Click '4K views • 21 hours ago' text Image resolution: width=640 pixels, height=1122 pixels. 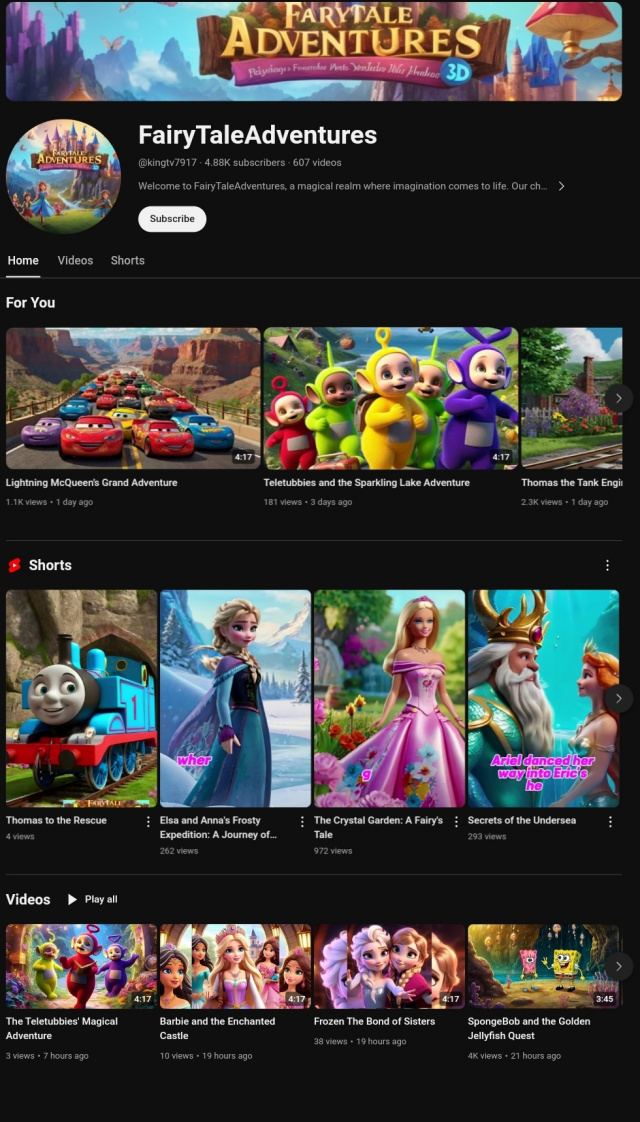point(514,1056)
